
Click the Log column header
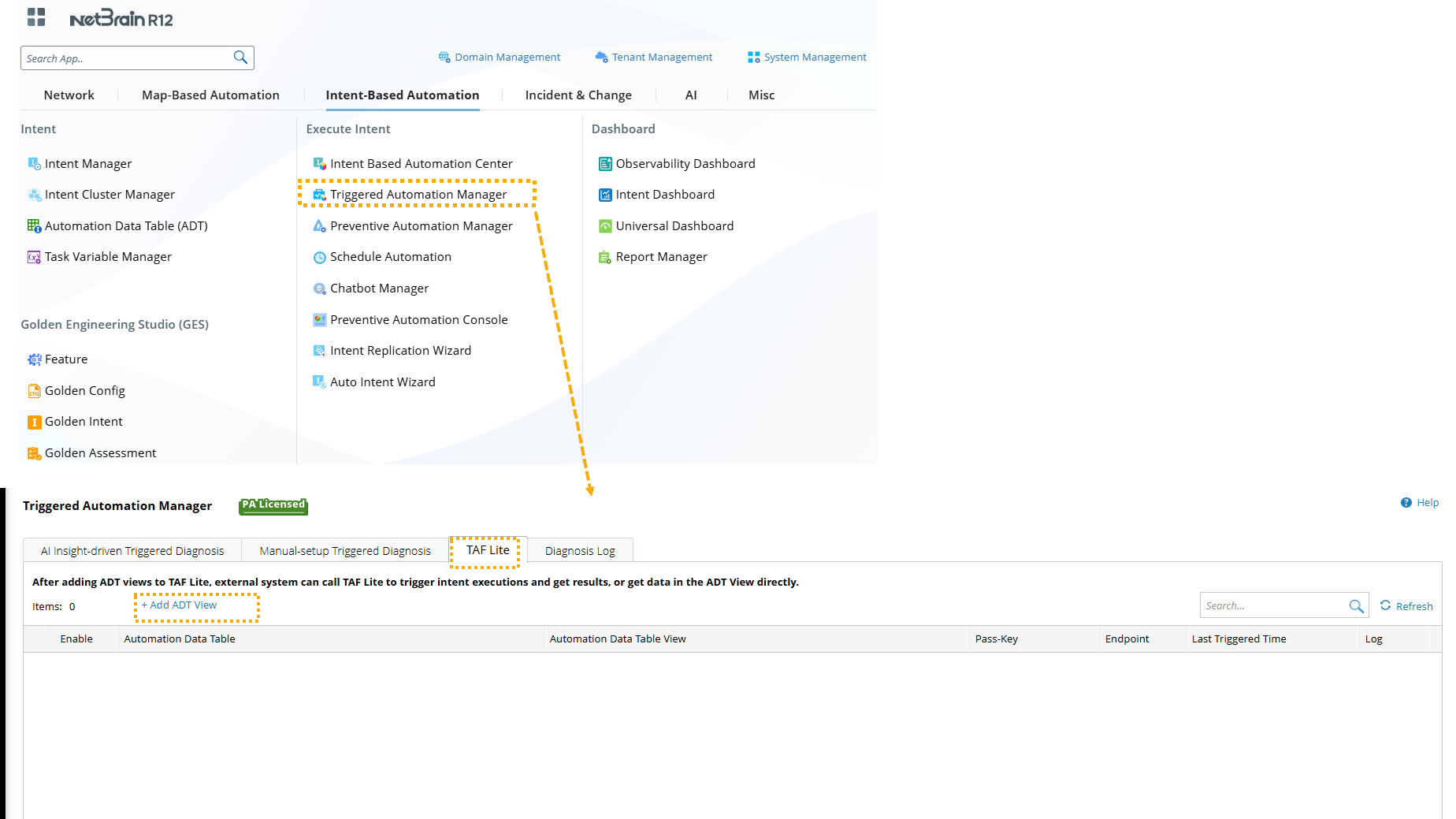coord(1394,639)
